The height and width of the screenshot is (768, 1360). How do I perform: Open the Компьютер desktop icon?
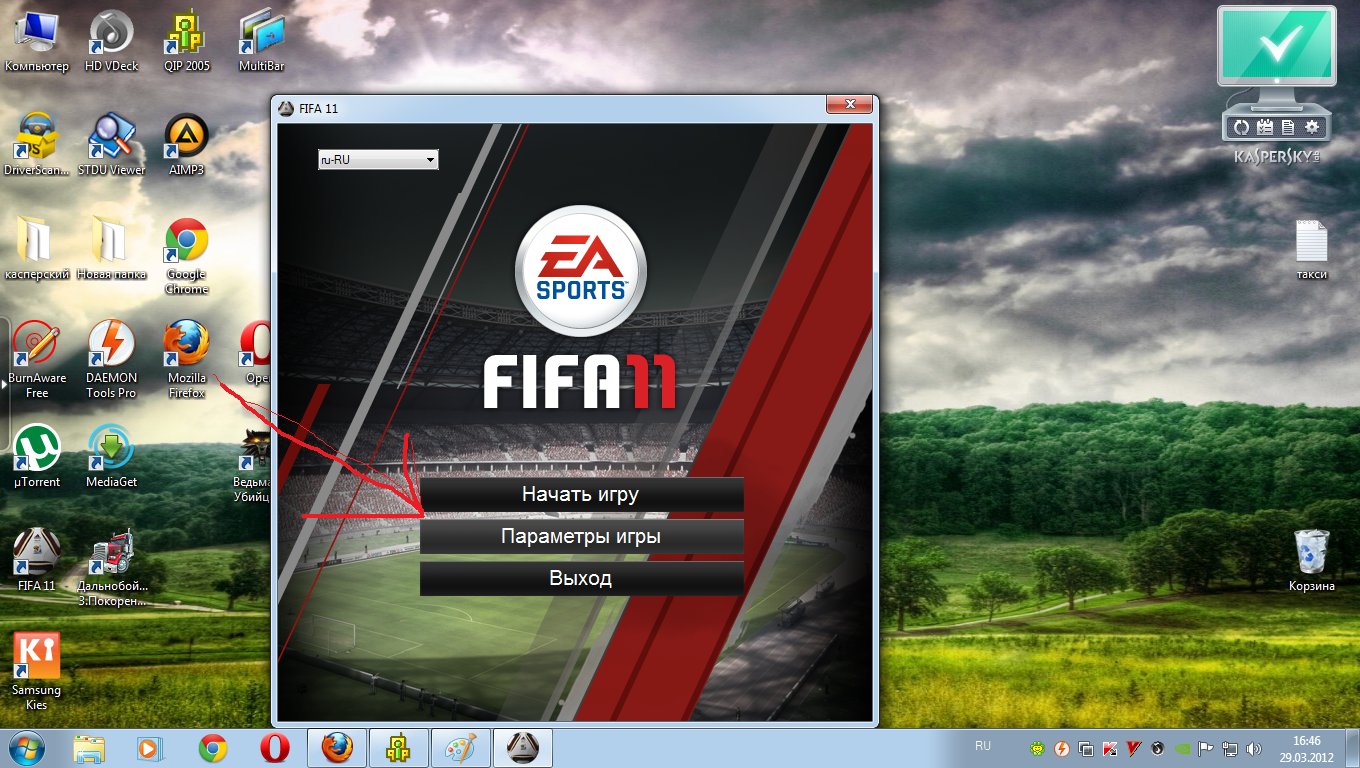37,41
